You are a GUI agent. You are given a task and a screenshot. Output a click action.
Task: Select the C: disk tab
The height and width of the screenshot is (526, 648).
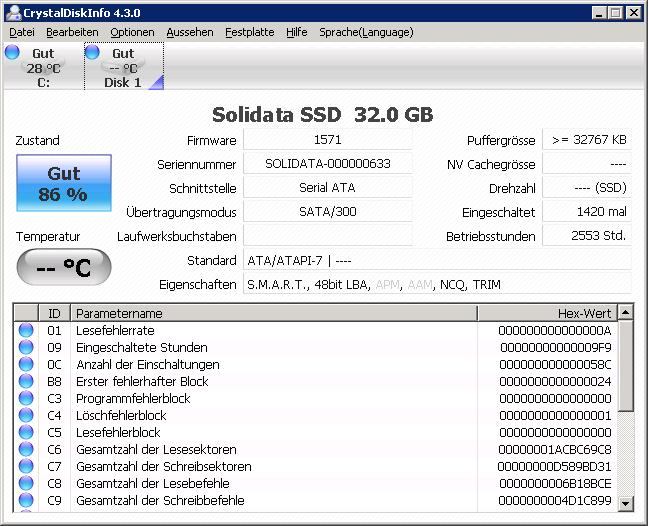(x=43, y=66)
